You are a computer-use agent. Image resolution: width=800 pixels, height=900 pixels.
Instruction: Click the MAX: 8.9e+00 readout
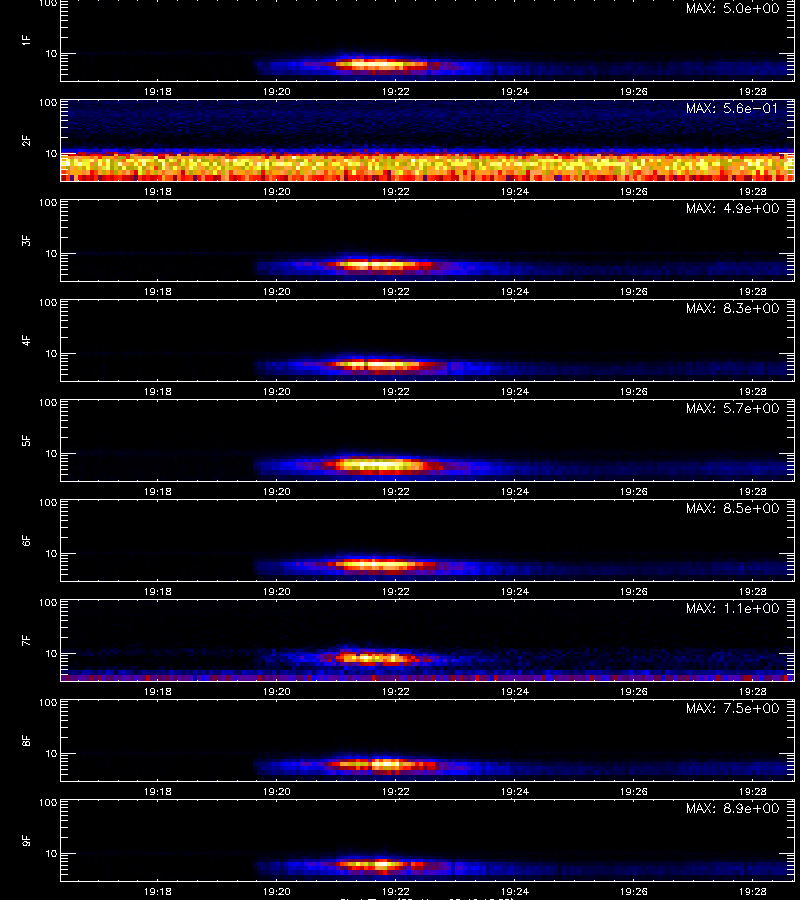732,808
